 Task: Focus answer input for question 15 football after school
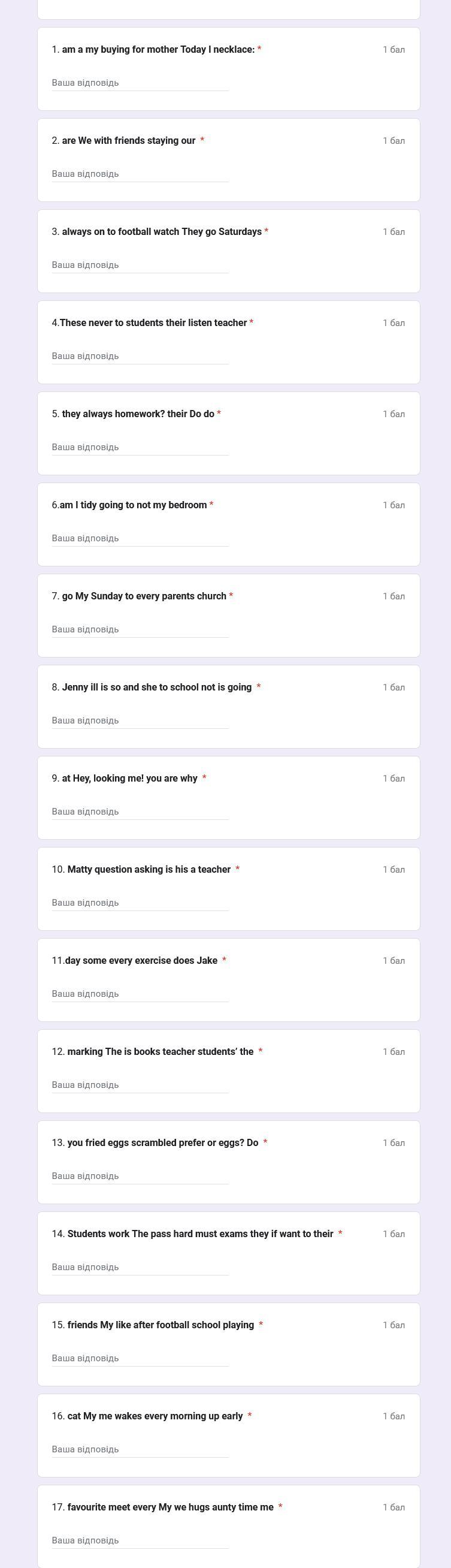coord(140,1358)
